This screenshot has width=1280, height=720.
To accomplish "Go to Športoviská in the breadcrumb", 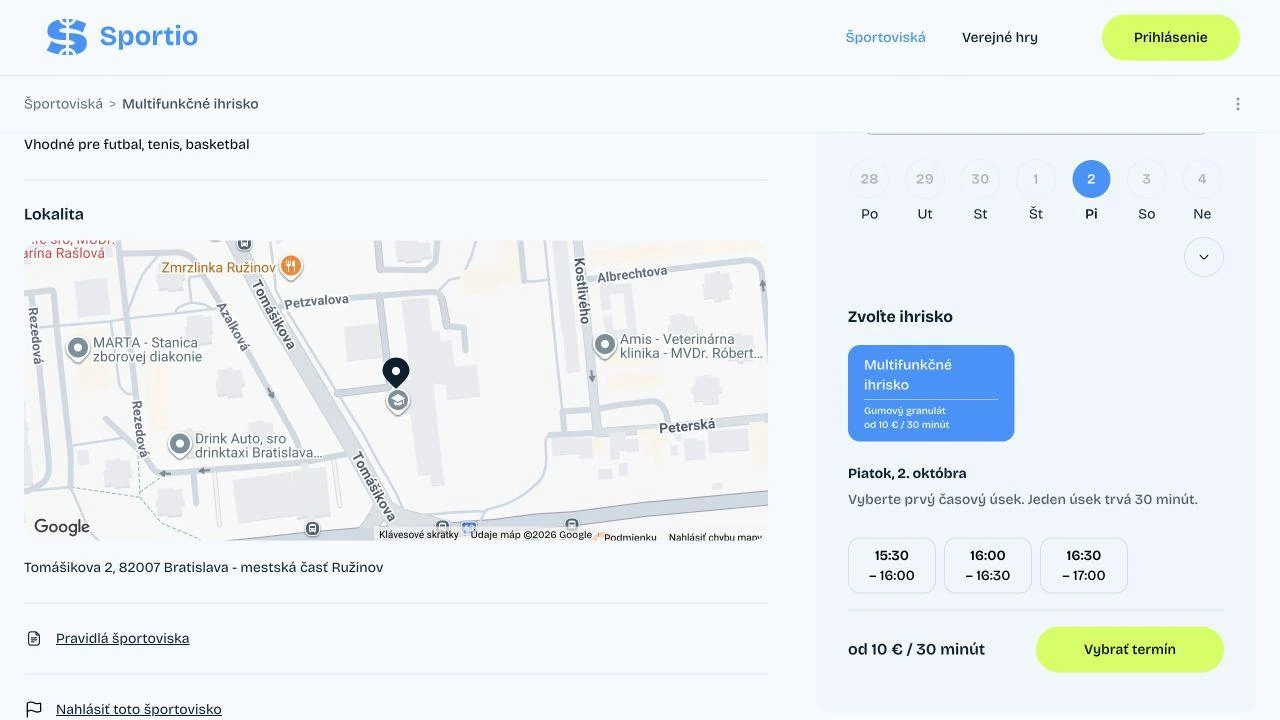I will coord(64,104).
